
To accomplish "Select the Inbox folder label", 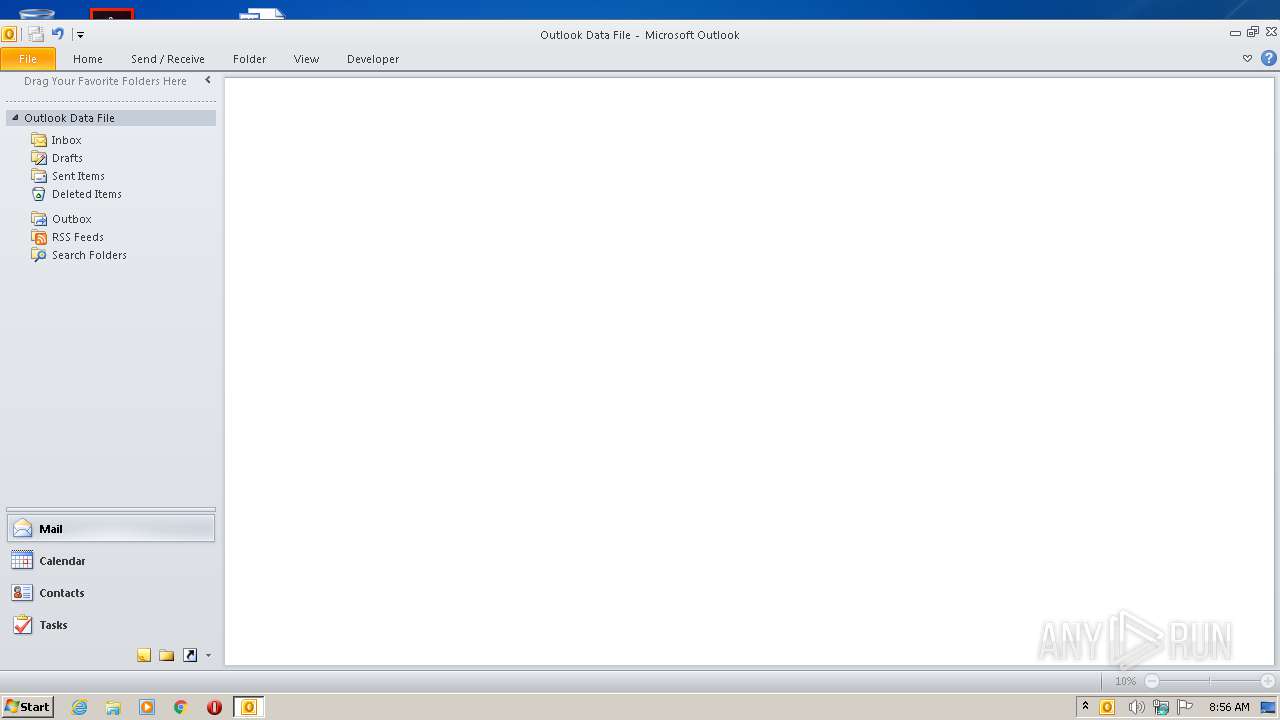I will [x=67, y=141].
